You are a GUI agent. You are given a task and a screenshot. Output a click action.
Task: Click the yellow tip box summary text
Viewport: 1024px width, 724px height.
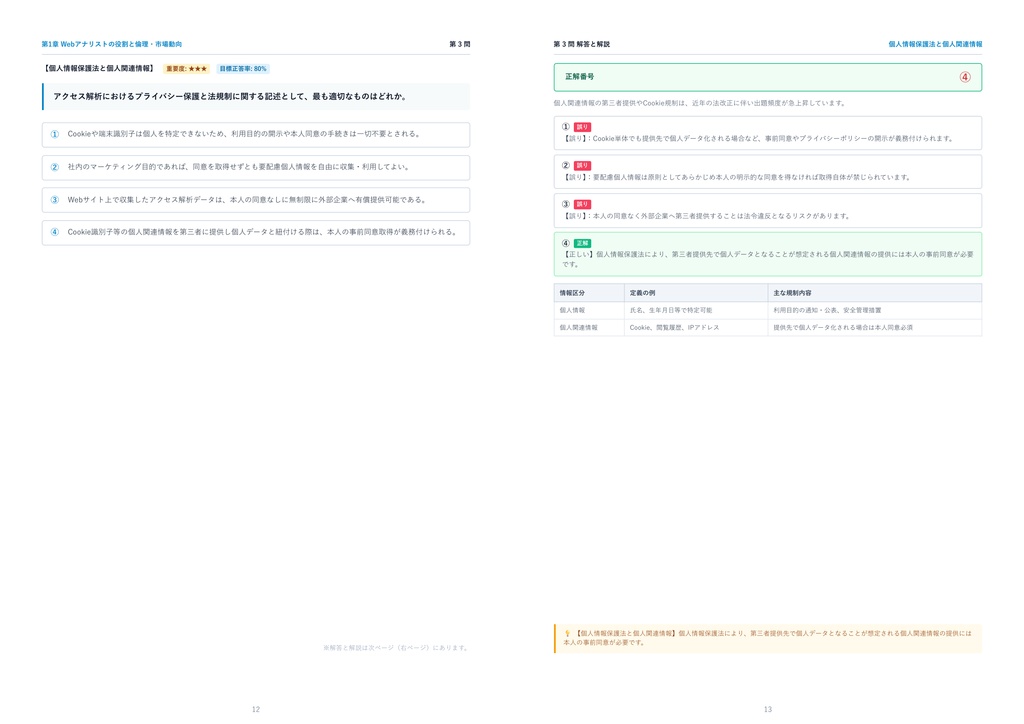[x=768, y=638]
